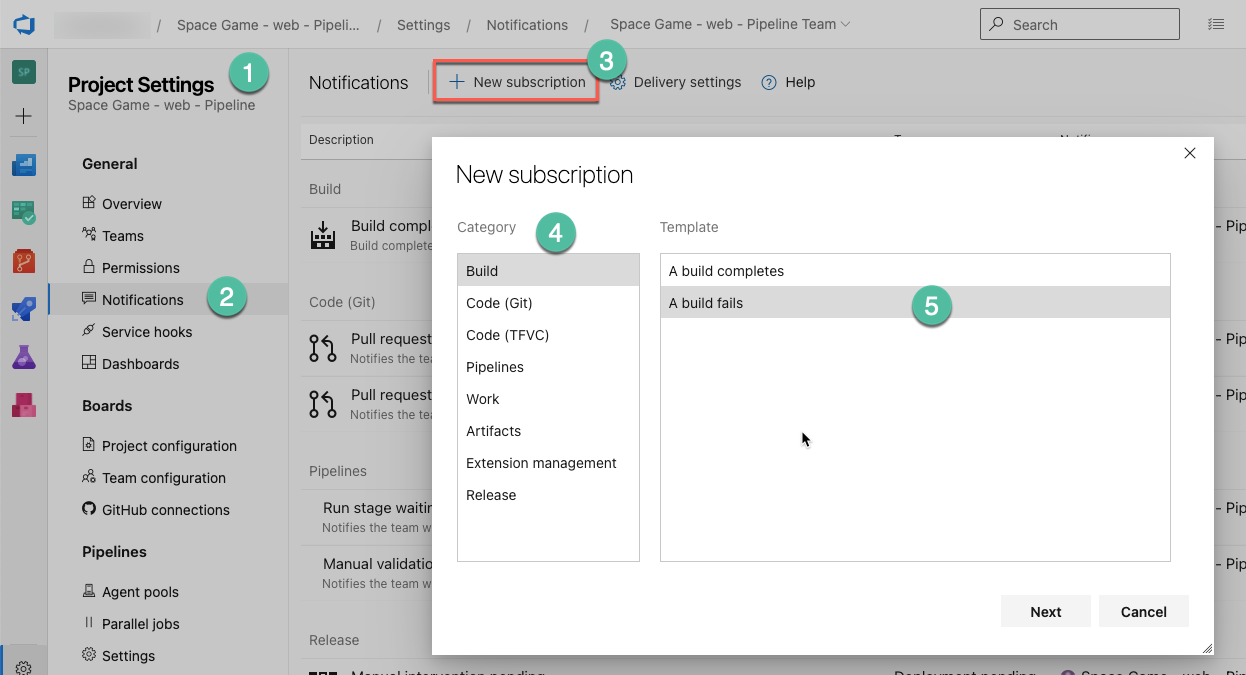Open the Repos icon in left rail

pos(24,262)
